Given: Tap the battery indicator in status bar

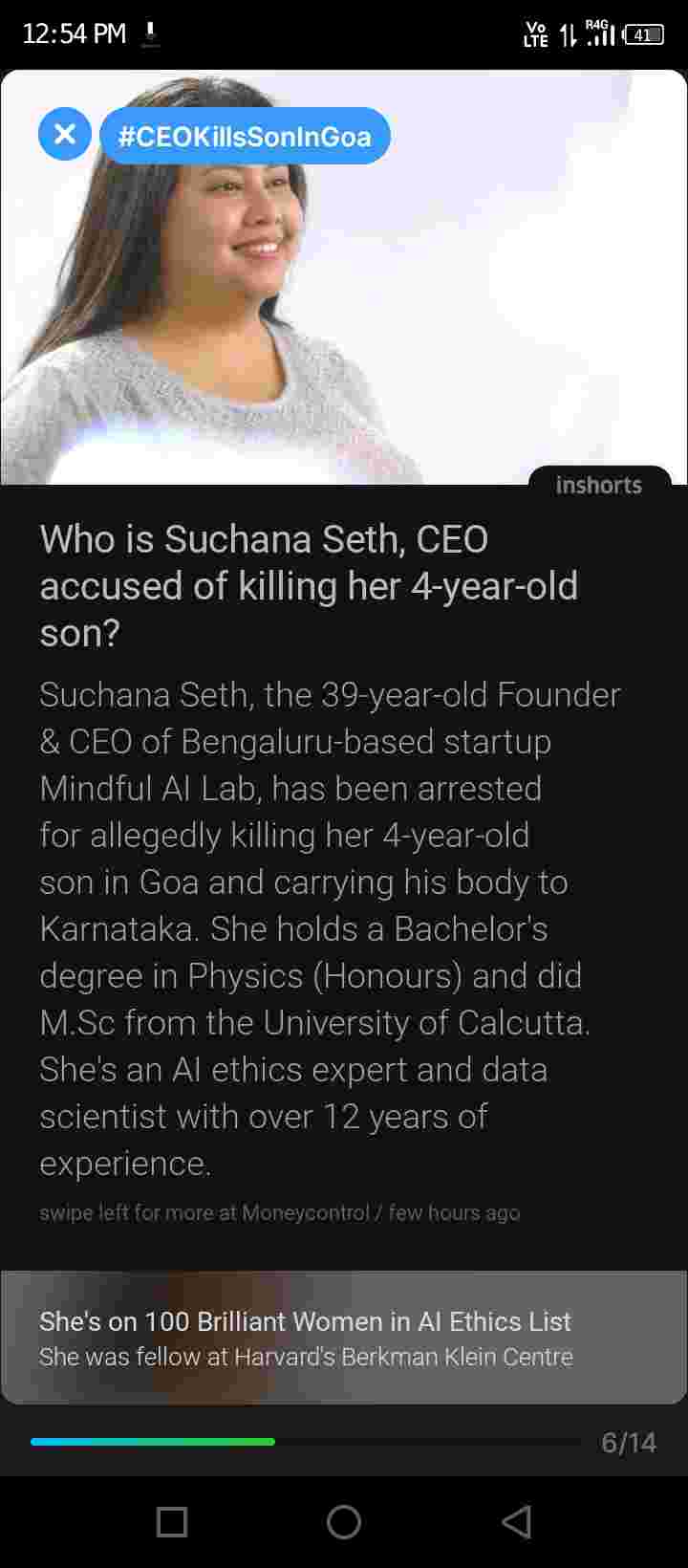Looking at the screenshot, I should pyautogui.click(x=644, y=35).
